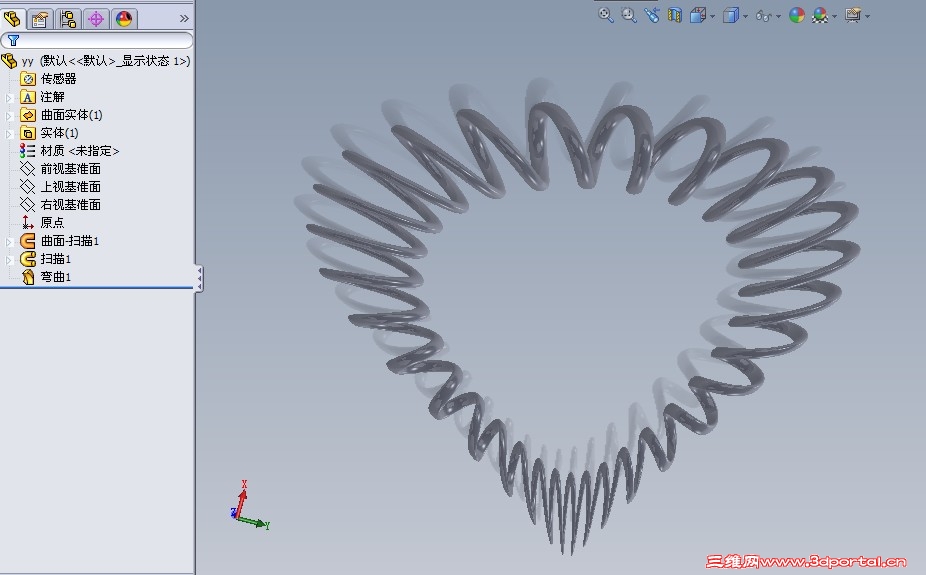The width and height of the screenshot is (926, 575).
Task: Expand the 实体(1) folder
Action: (x=9, y=133)
